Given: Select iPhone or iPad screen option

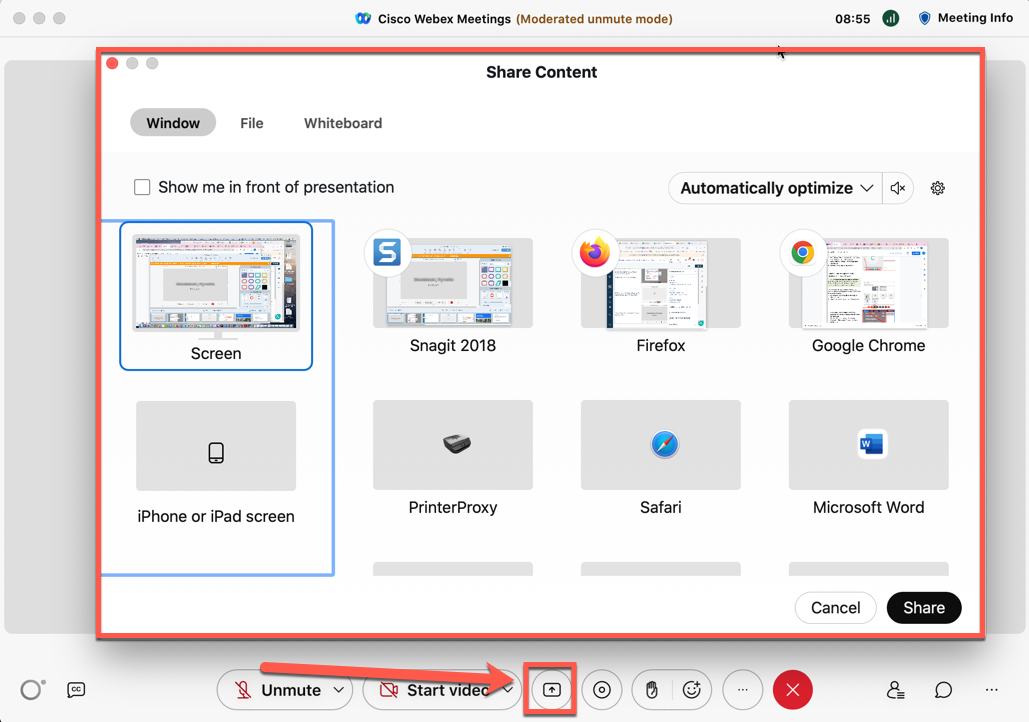Looking at the screenshot, I should pyautogui.click(x=216, y=462).
